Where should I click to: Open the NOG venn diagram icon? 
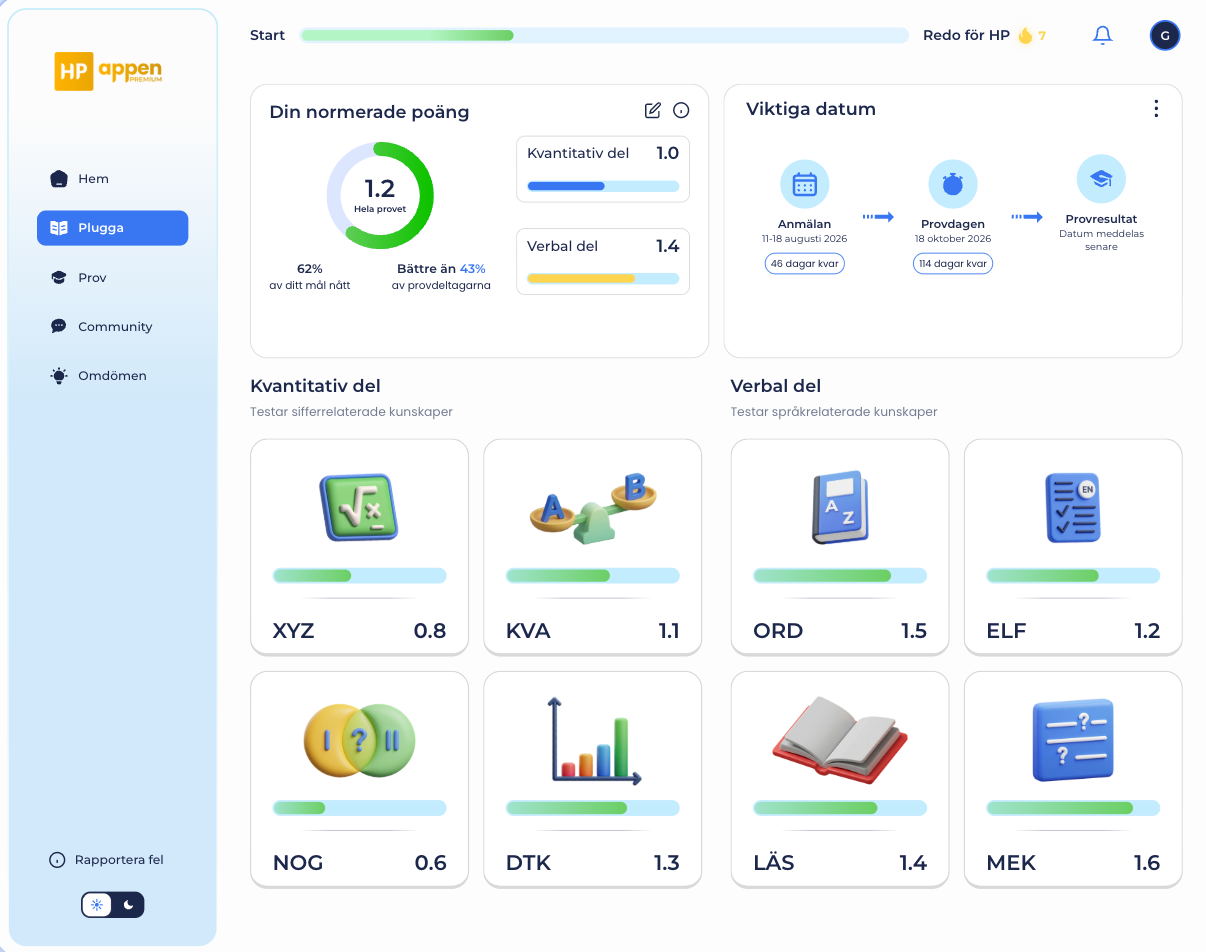[359, 740]
